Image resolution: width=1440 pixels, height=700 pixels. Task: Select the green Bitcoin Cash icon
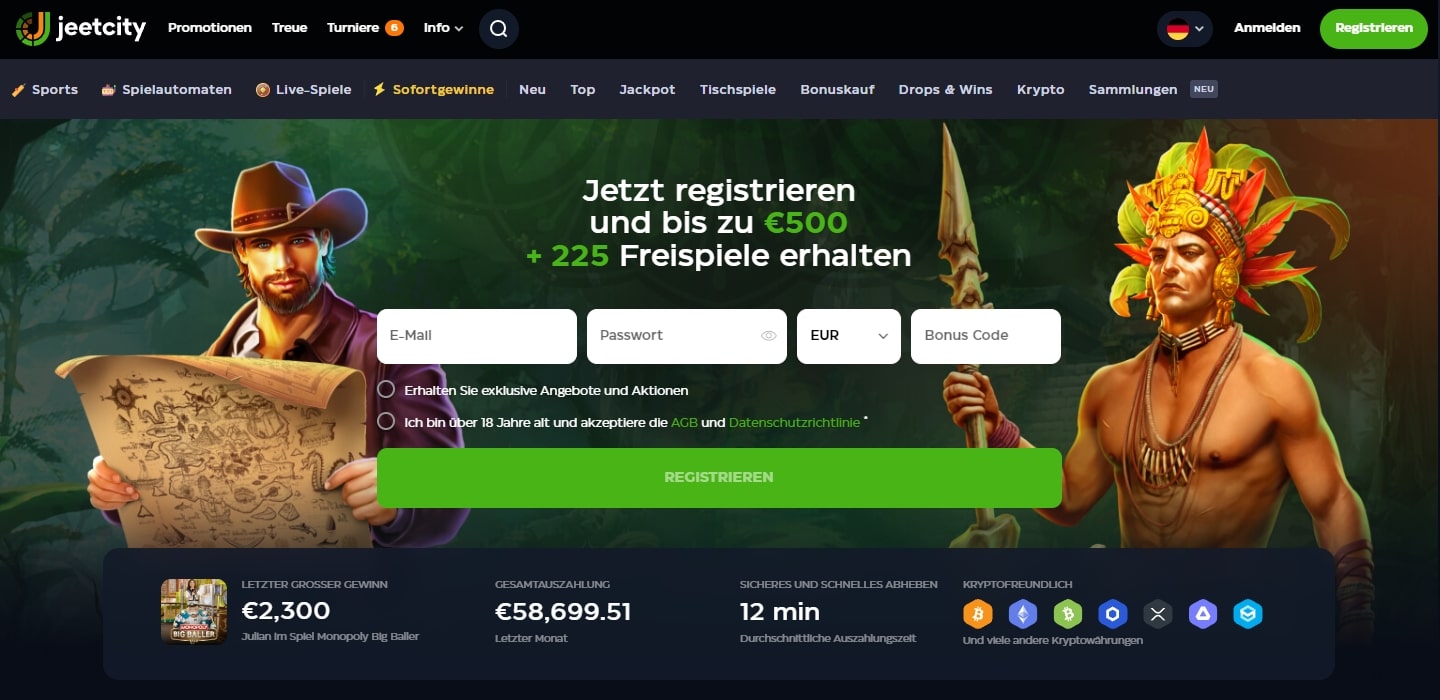pyautogui.click(x=1068, y=614)
